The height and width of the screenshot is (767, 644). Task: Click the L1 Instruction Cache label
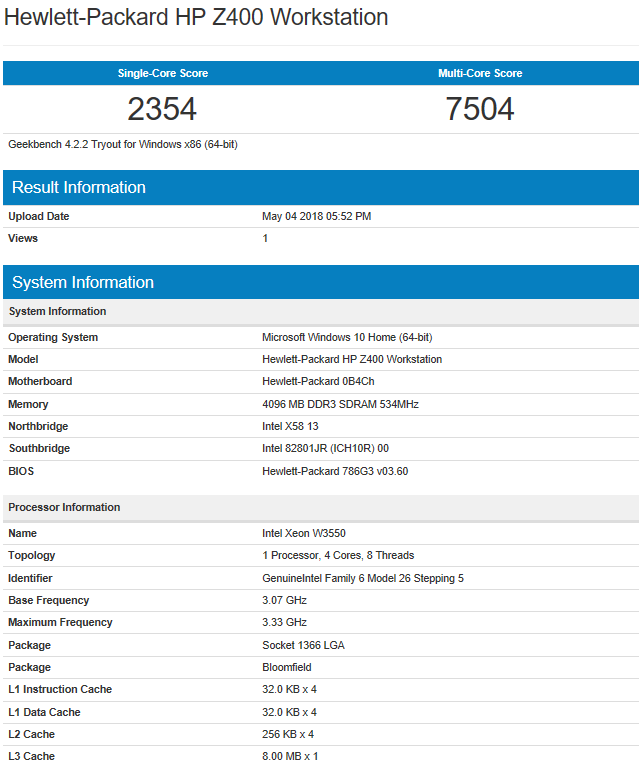click(60, 690)
